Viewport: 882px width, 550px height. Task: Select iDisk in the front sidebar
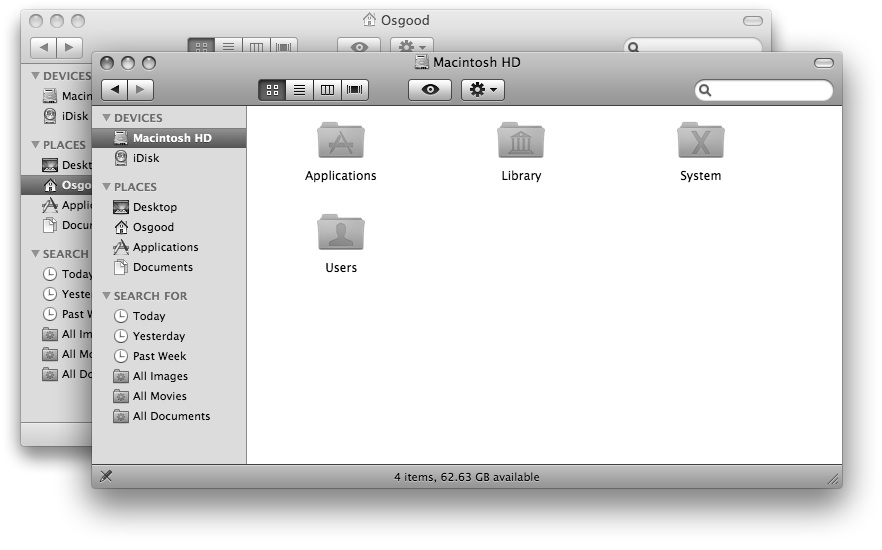(x=145, y=158)
